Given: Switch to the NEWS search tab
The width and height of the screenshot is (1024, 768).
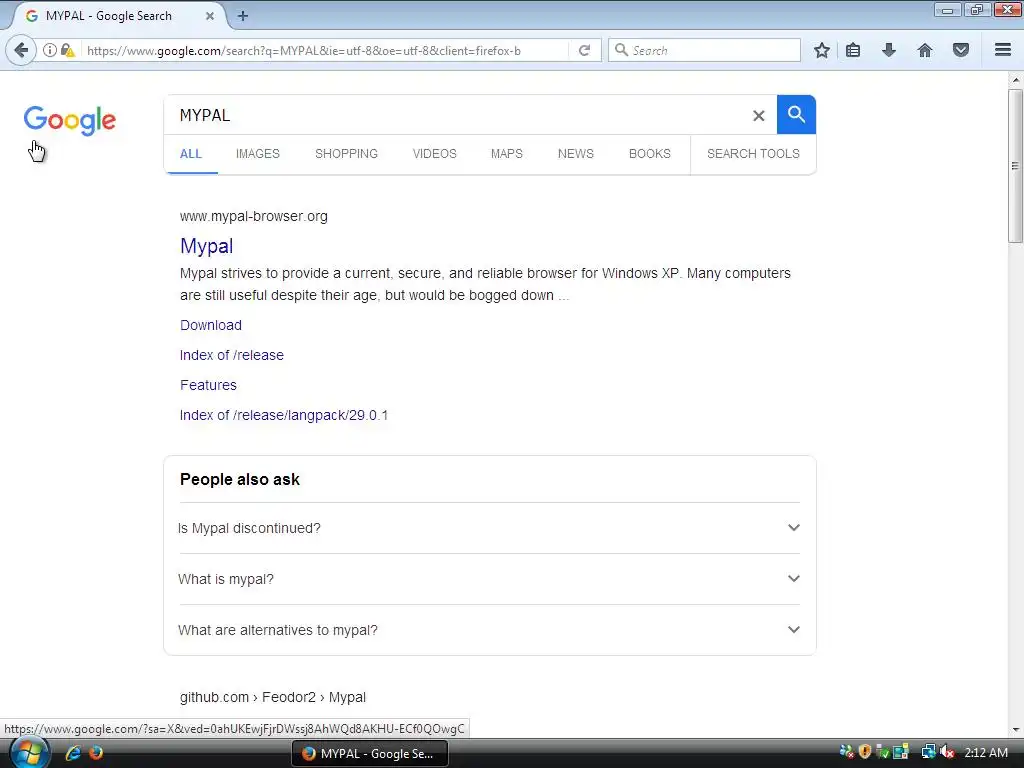Looking at the screenshot, I should [575, 153].
